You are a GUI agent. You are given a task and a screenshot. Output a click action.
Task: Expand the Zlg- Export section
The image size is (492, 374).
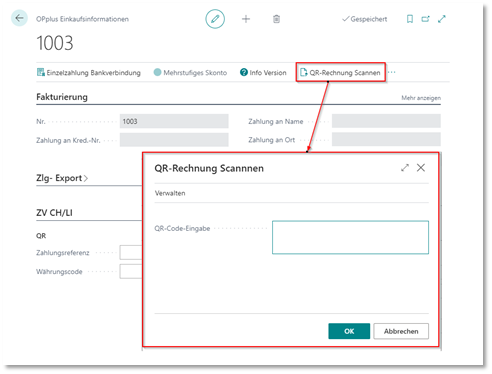point(62,178)
